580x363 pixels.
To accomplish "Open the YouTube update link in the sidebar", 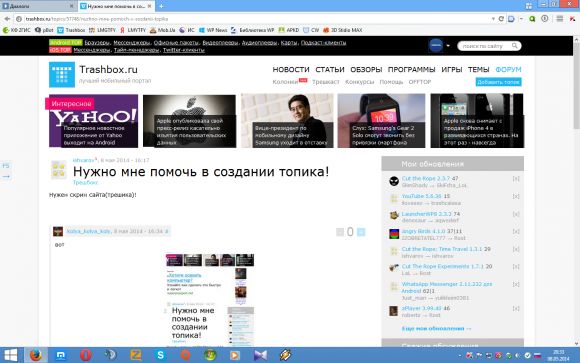I will [421, 196].
